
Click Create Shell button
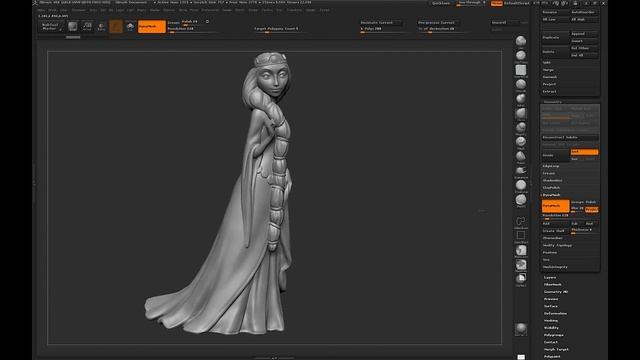(556, 231)
